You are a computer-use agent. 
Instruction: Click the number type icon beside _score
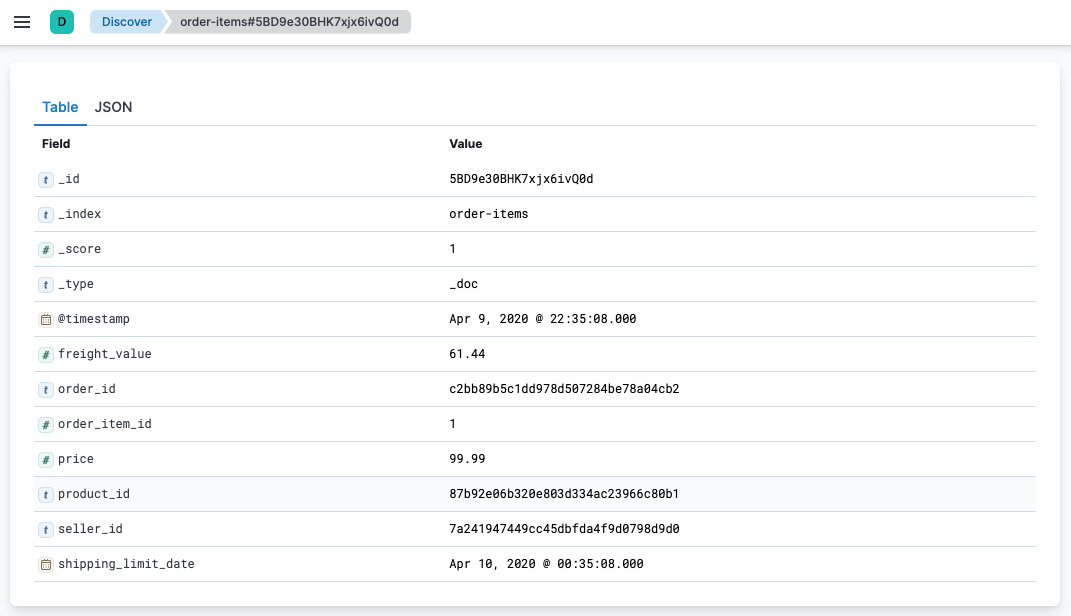[45, 250]
